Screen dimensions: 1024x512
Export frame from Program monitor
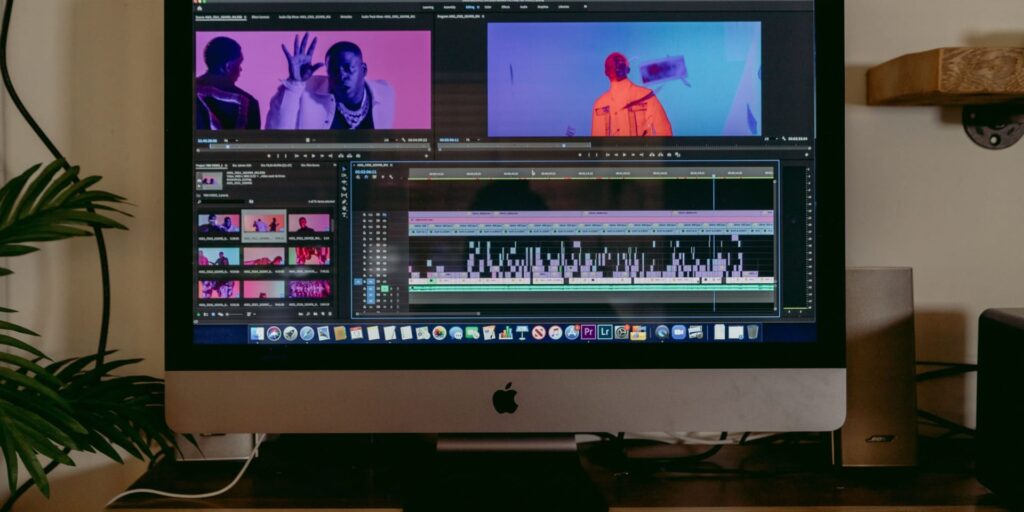[669, 155]
